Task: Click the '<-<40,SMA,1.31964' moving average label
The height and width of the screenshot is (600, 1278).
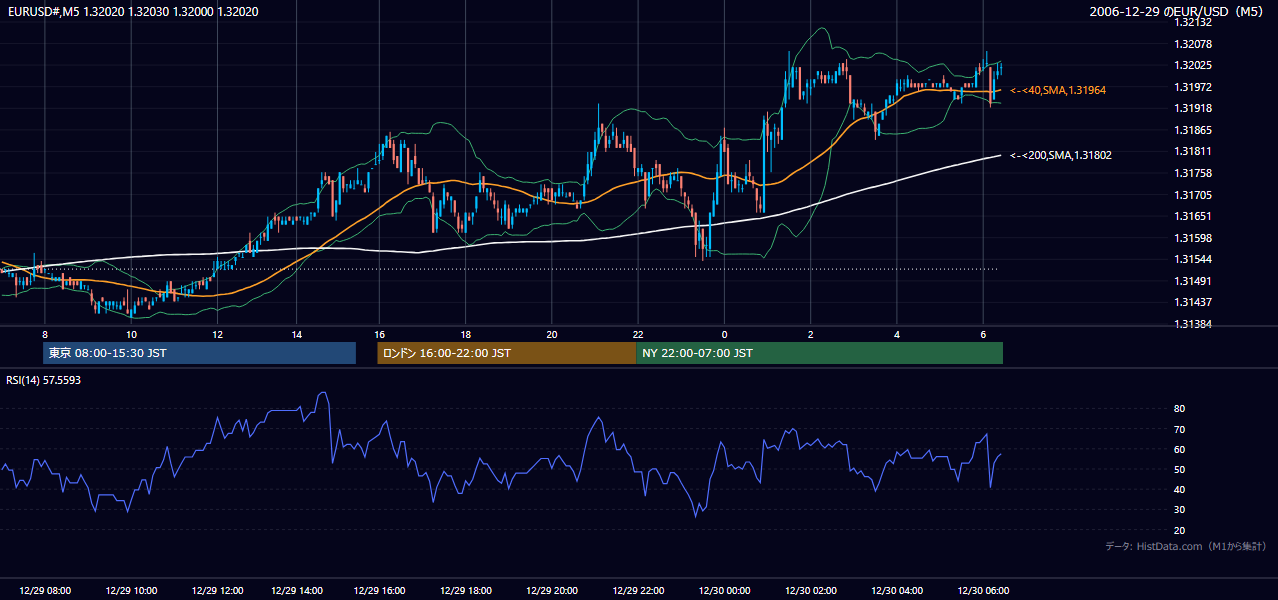Action: [x=1058, y=90]
